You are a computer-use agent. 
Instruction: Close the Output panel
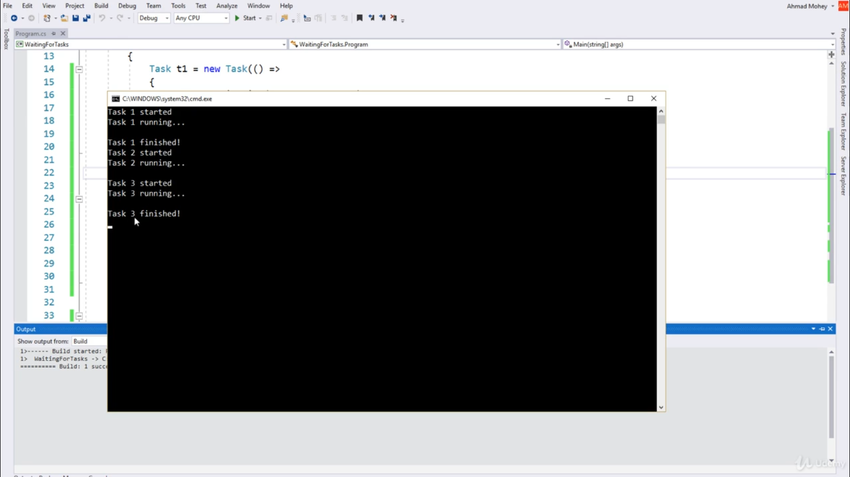click(830, 329)
